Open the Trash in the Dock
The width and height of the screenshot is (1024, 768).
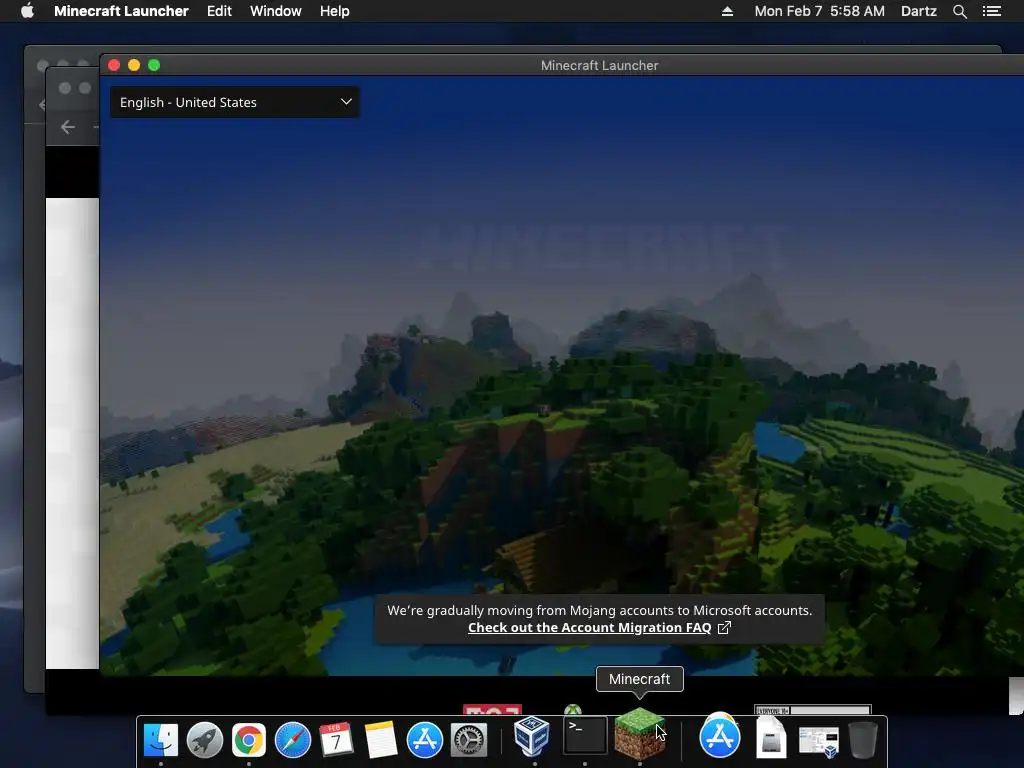tap(863, 739)
